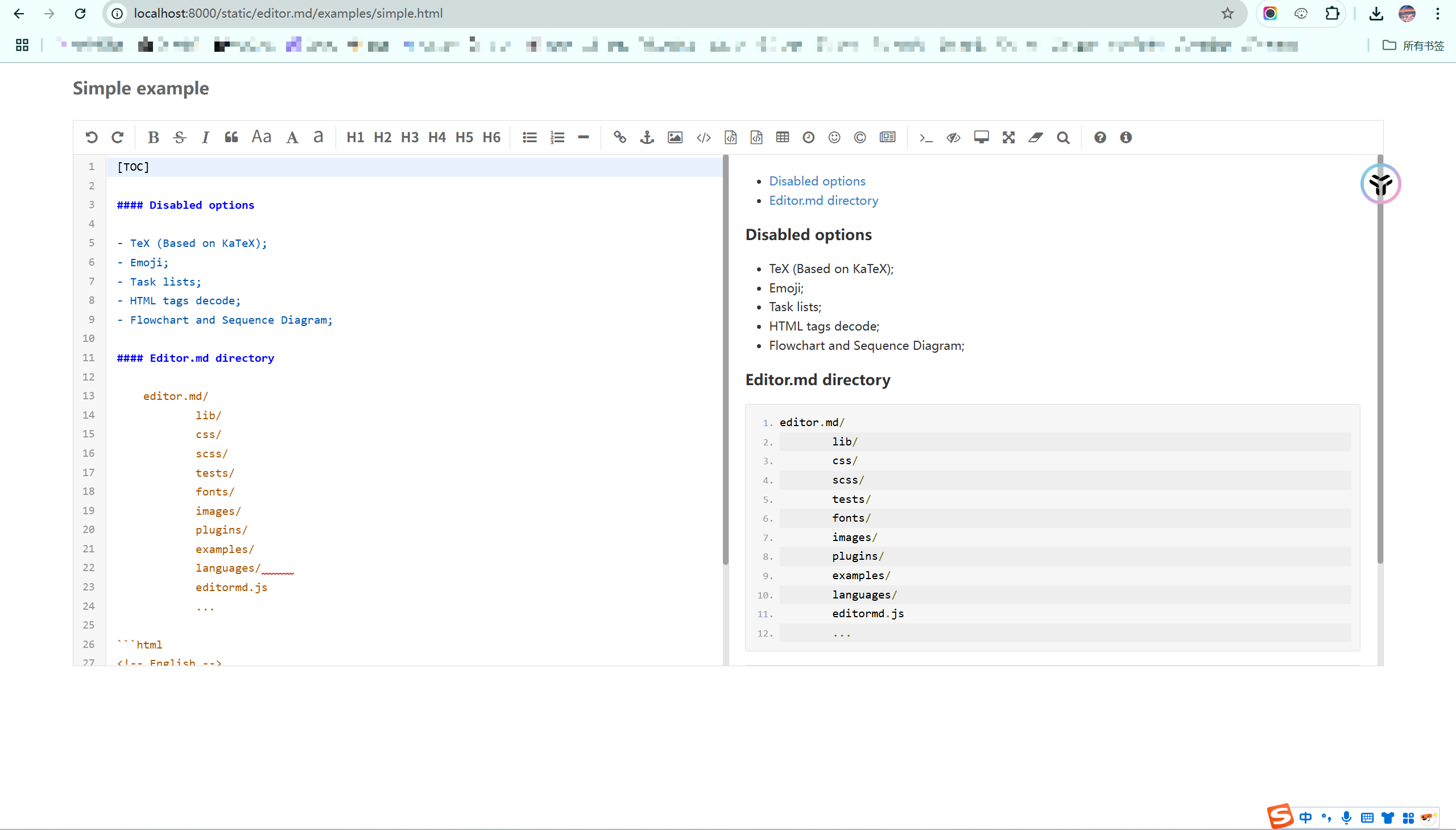Insert a blockquote
The width and height of the screenshot is (1456, 830).
231,137
